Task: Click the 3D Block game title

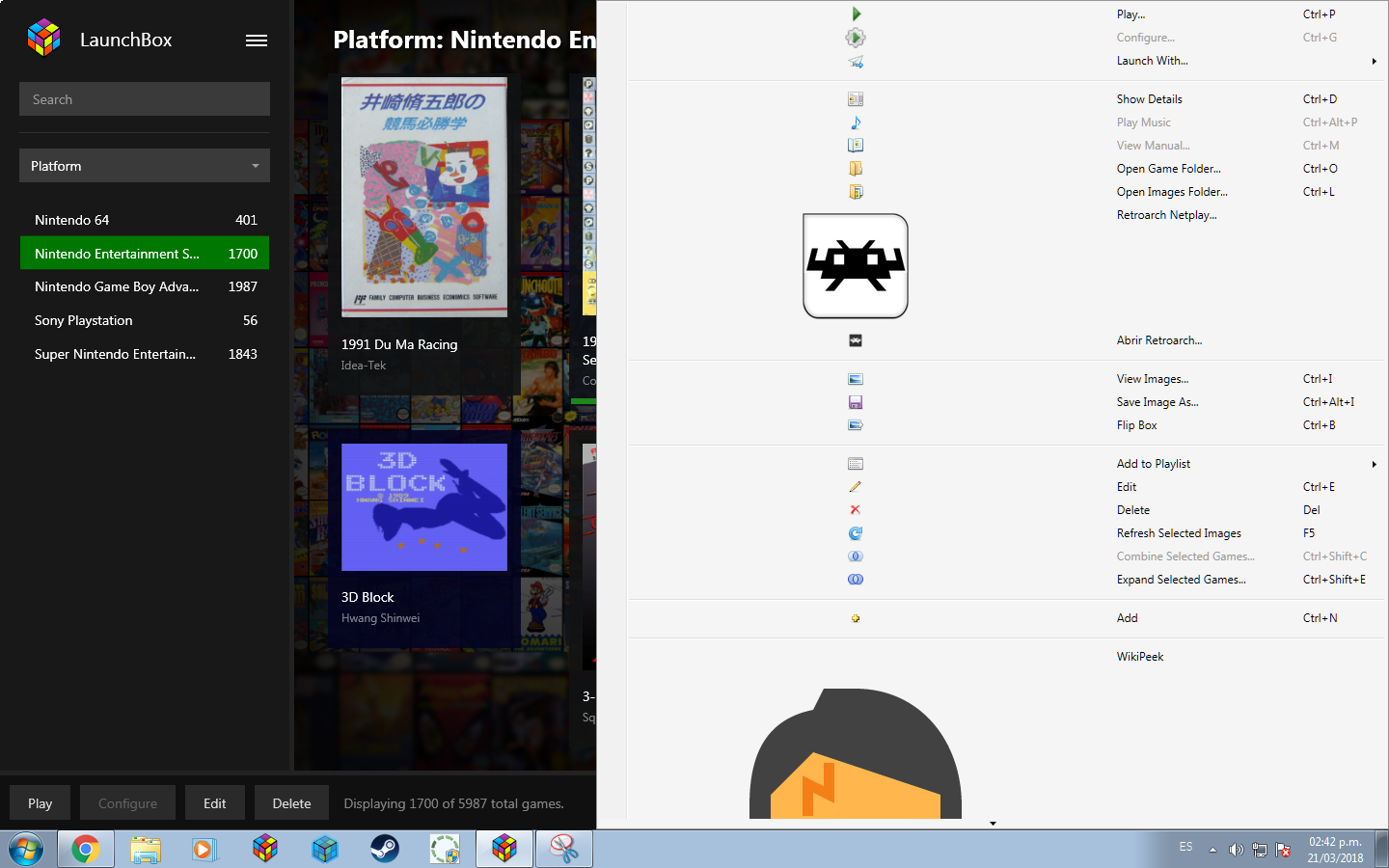Action: (368, 597)
